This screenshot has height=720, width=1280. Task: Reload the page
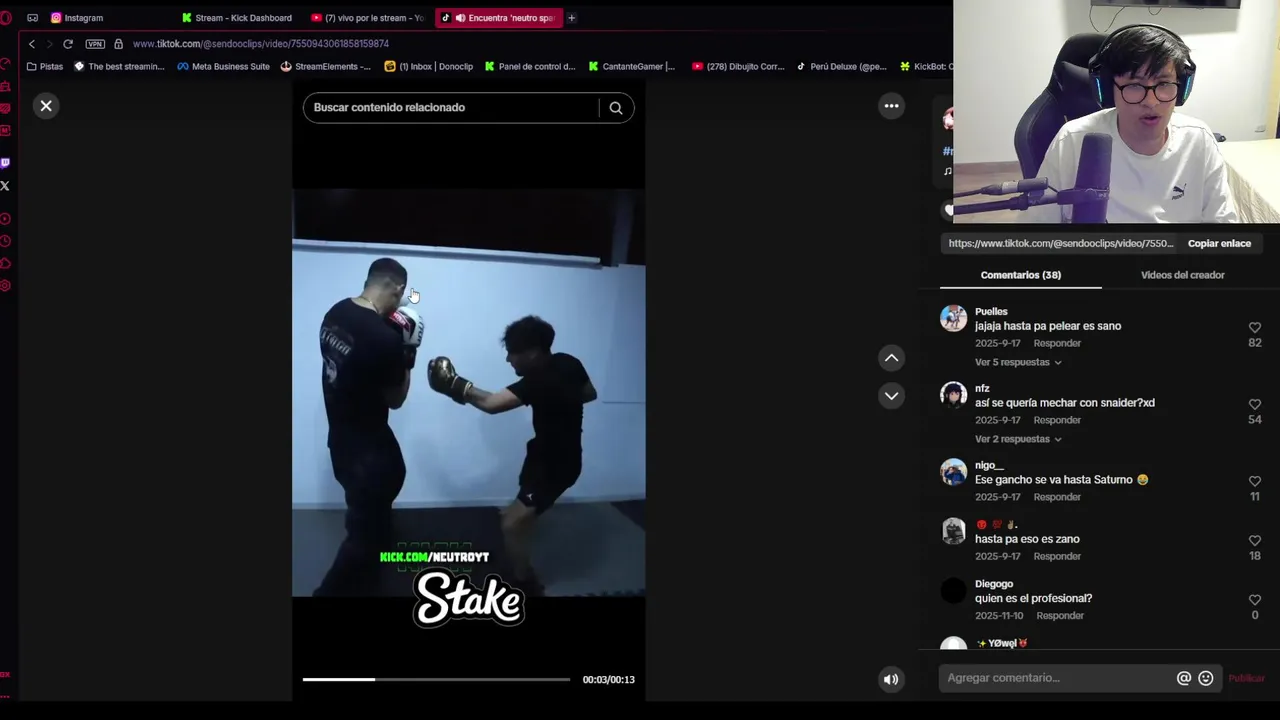[68, 44]
